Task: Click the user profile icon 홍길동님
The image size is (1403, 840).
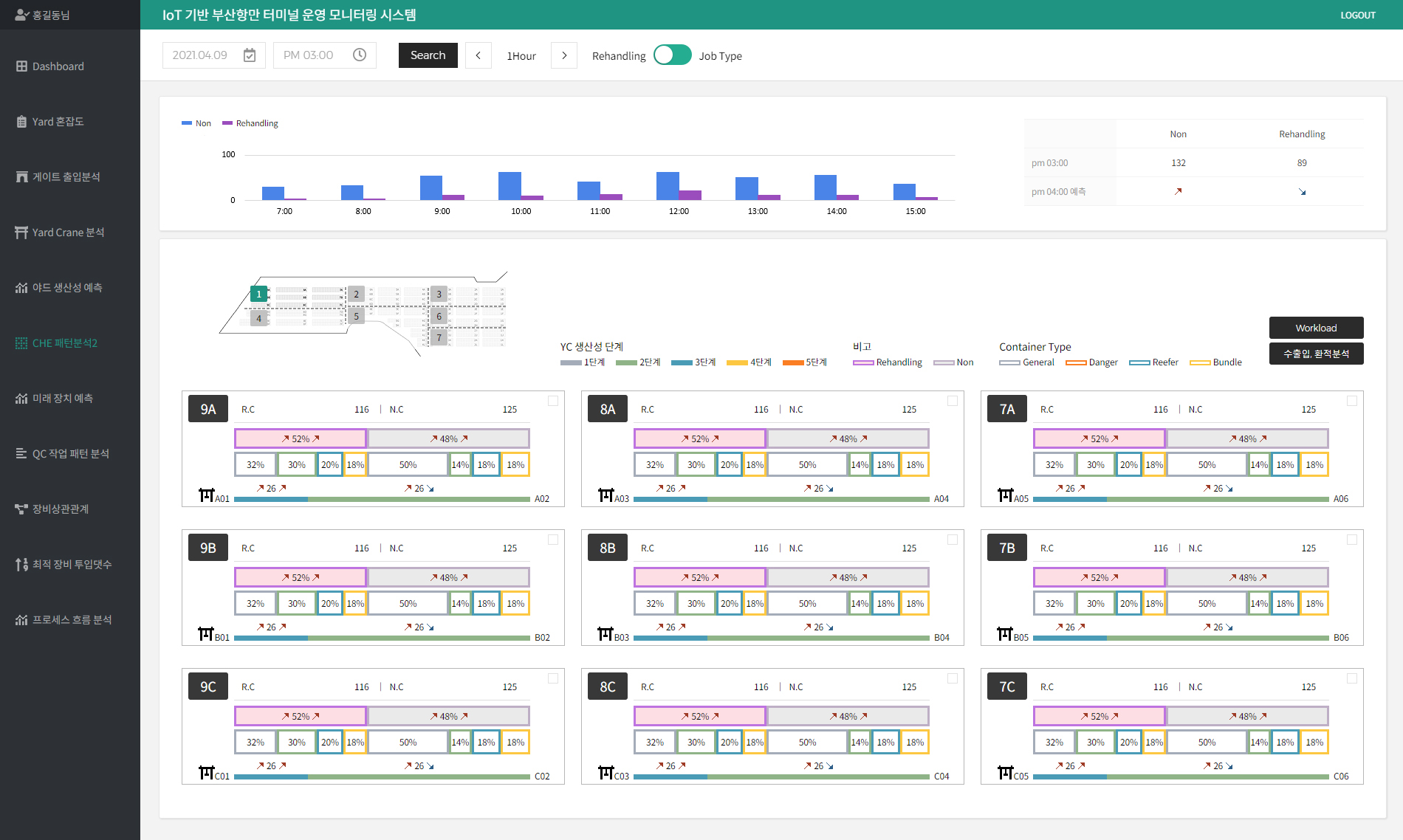Action: (x=21, y=15)
